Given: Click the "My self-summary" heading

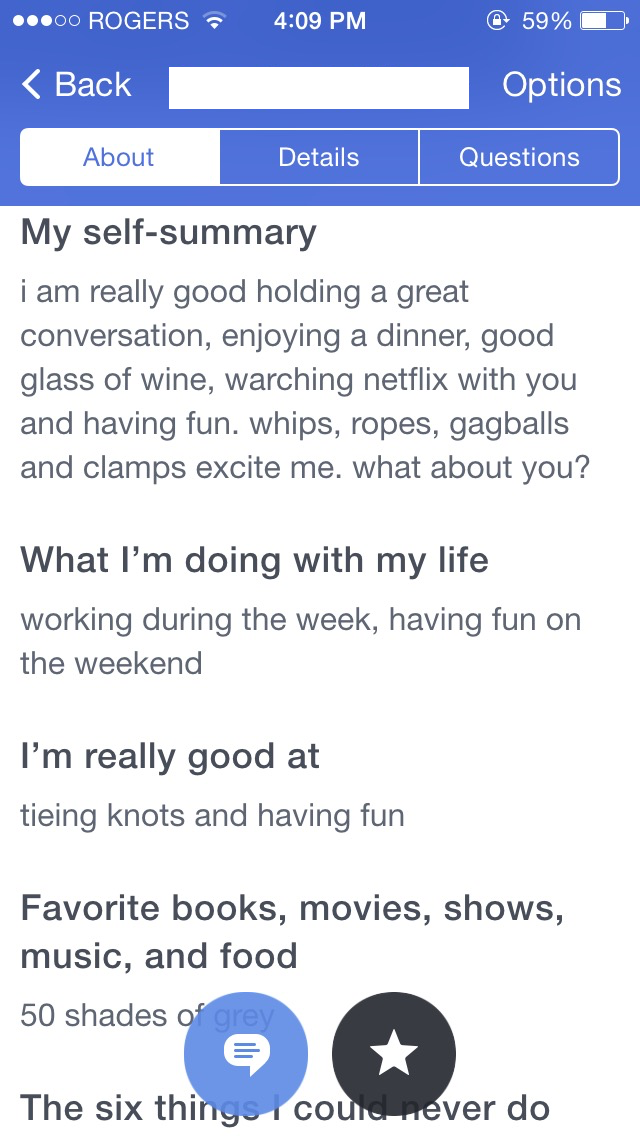Looking at the screenshot, I should 168,232.
